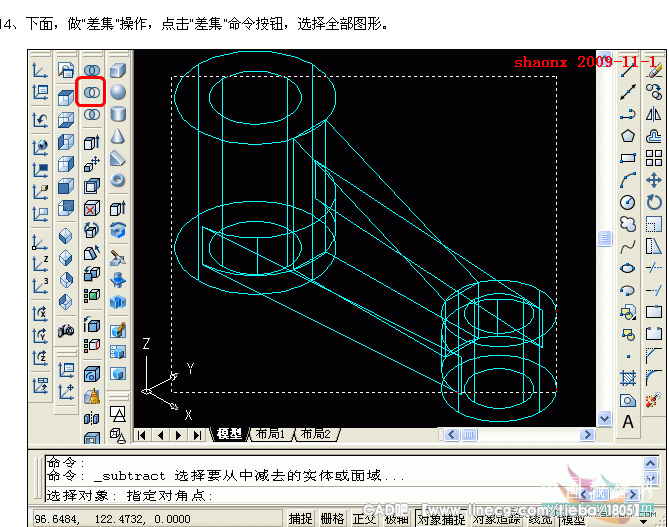Click the Intersect solids icon

[91, 114]
